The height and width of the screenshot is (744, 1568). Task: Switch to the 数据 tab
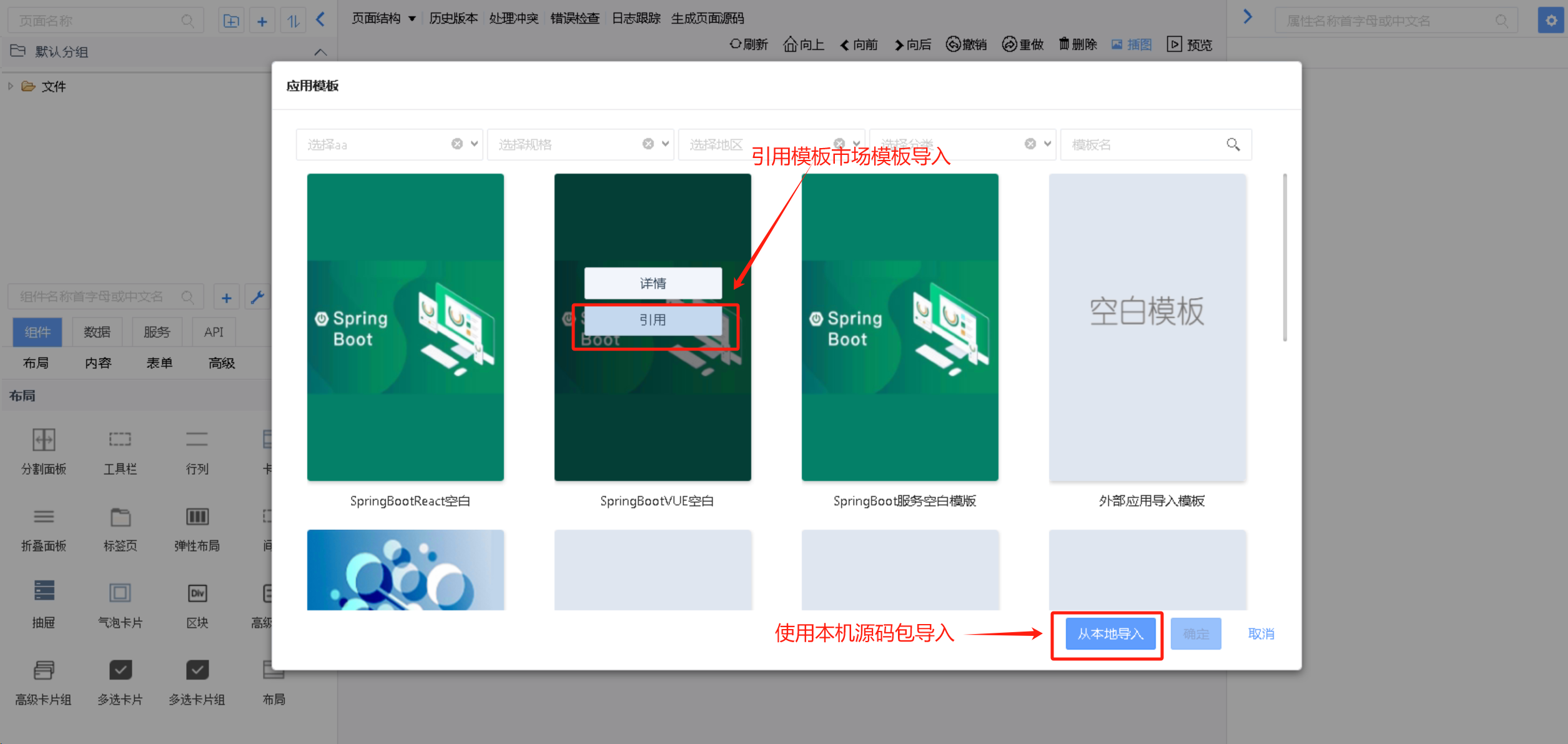click(97, 332)
